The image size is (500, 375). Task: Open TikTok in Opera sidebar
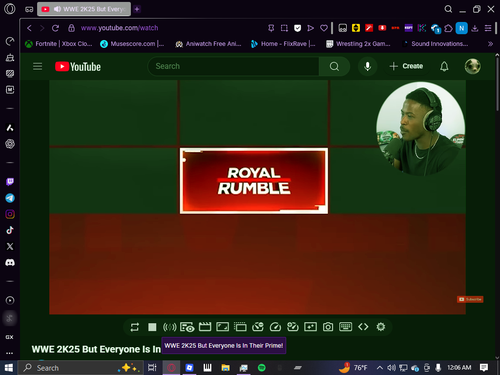tap(10, 230)
